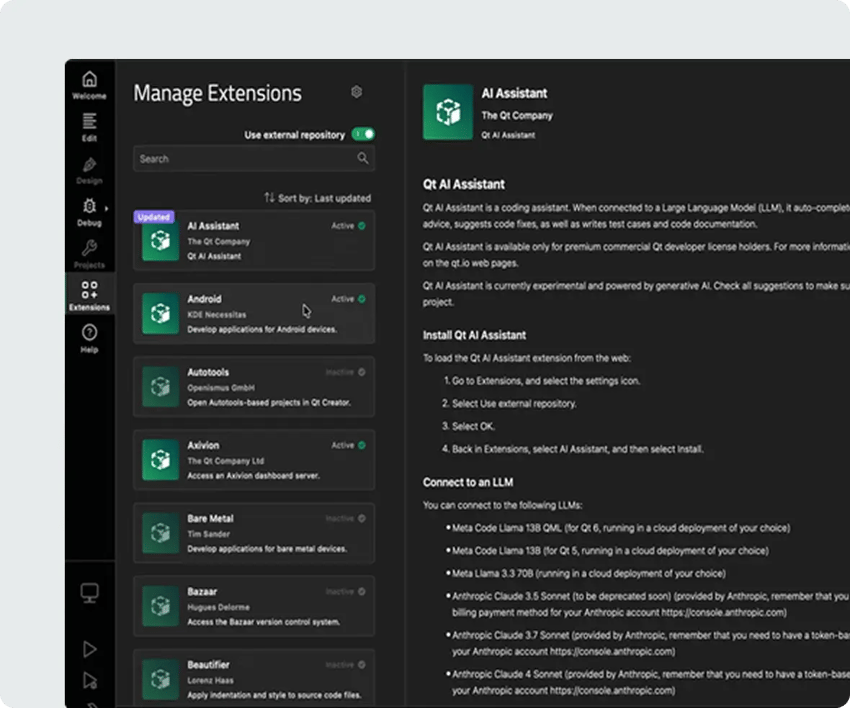850x708 pixels.
Task: Open the kit selector monitor dropdown
Action: pos(90,592)
